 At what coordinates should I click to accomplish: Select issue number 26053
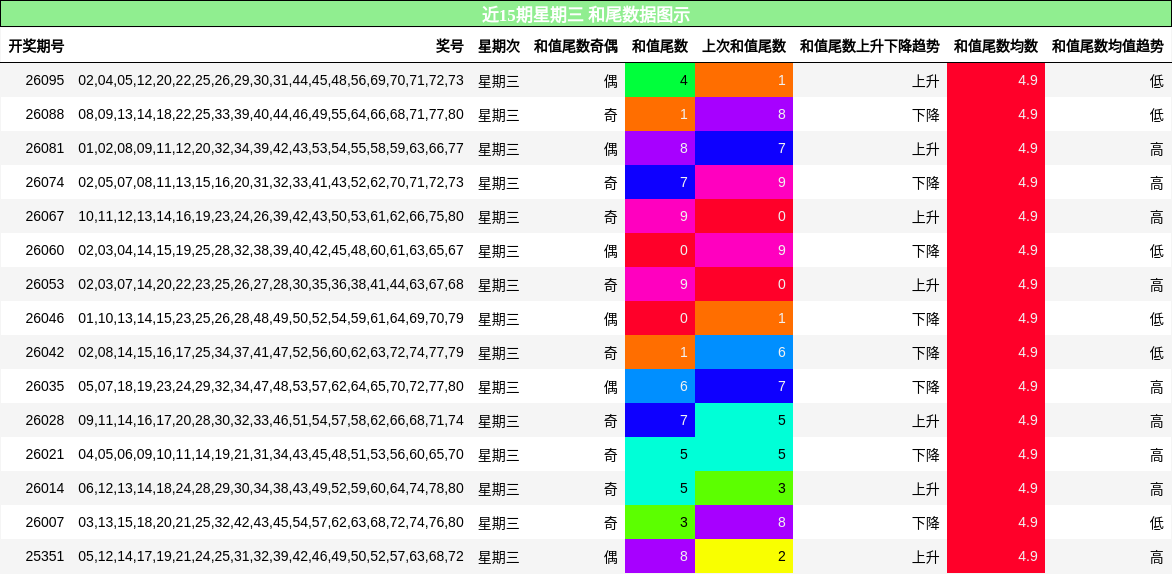coord(45,285)
